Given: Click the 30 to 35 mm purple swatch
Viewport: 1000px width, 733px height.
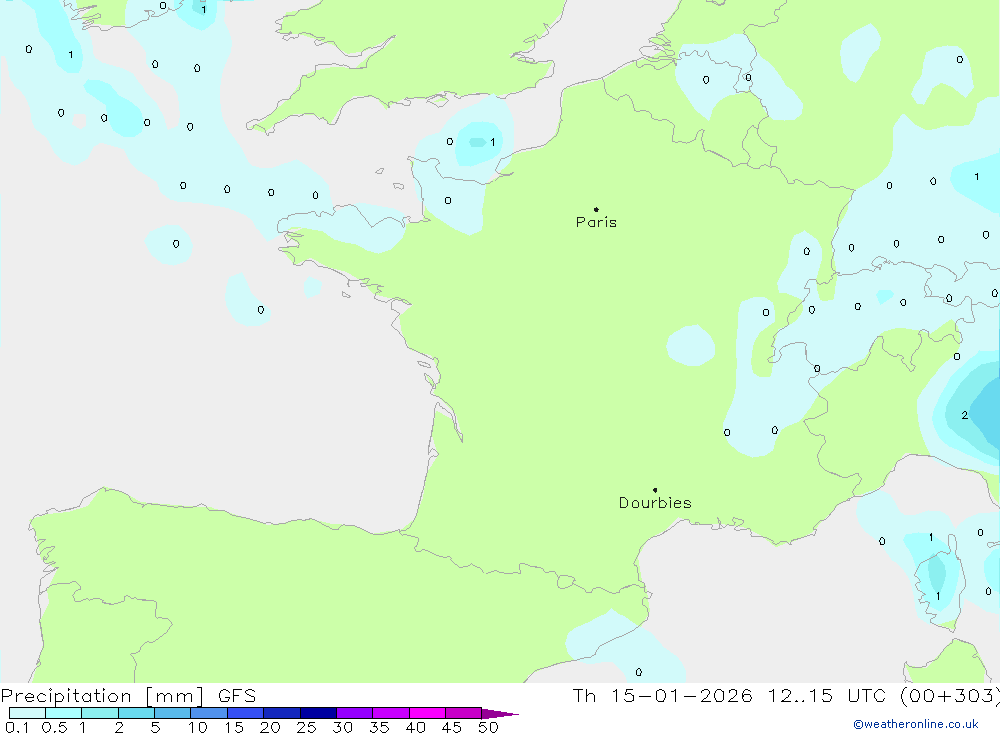Looking at the screenshot, I should 355,713.
